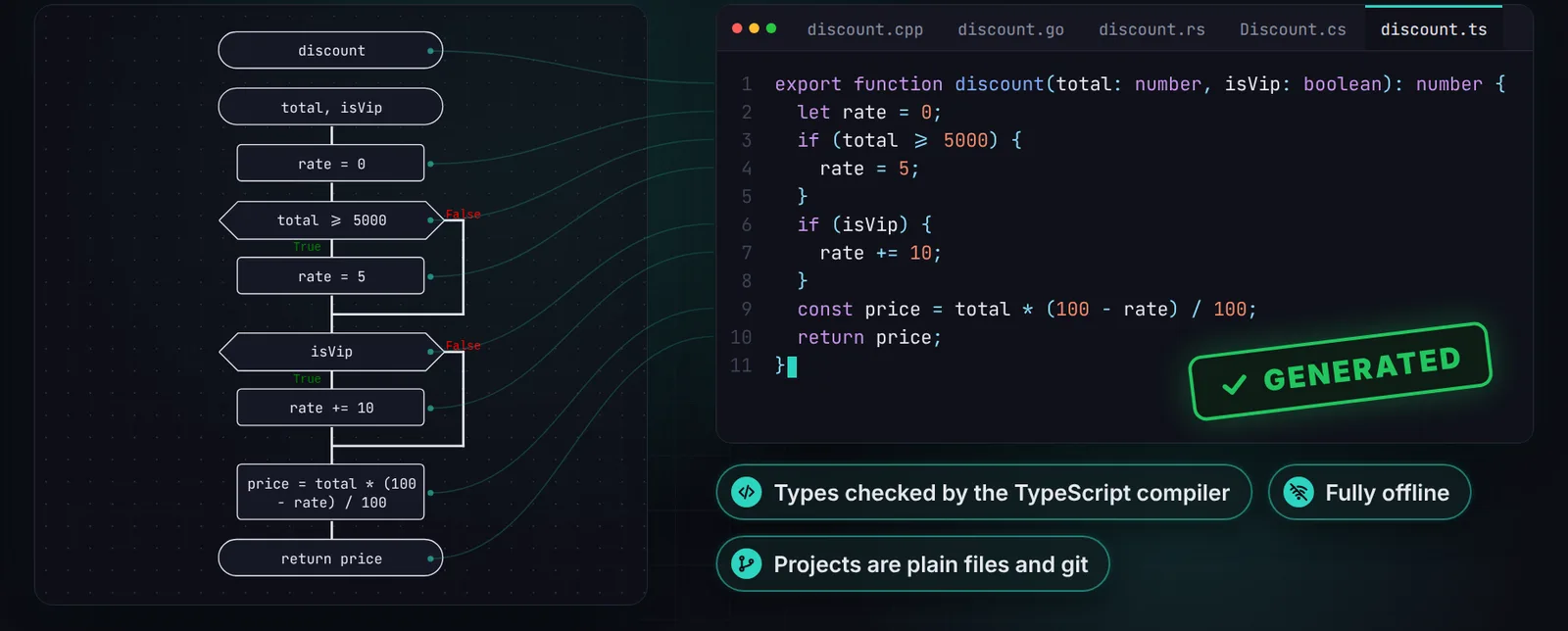Click the connector dot on 'rate = 0' block
1568x631 pixels.
pos(430,164)
